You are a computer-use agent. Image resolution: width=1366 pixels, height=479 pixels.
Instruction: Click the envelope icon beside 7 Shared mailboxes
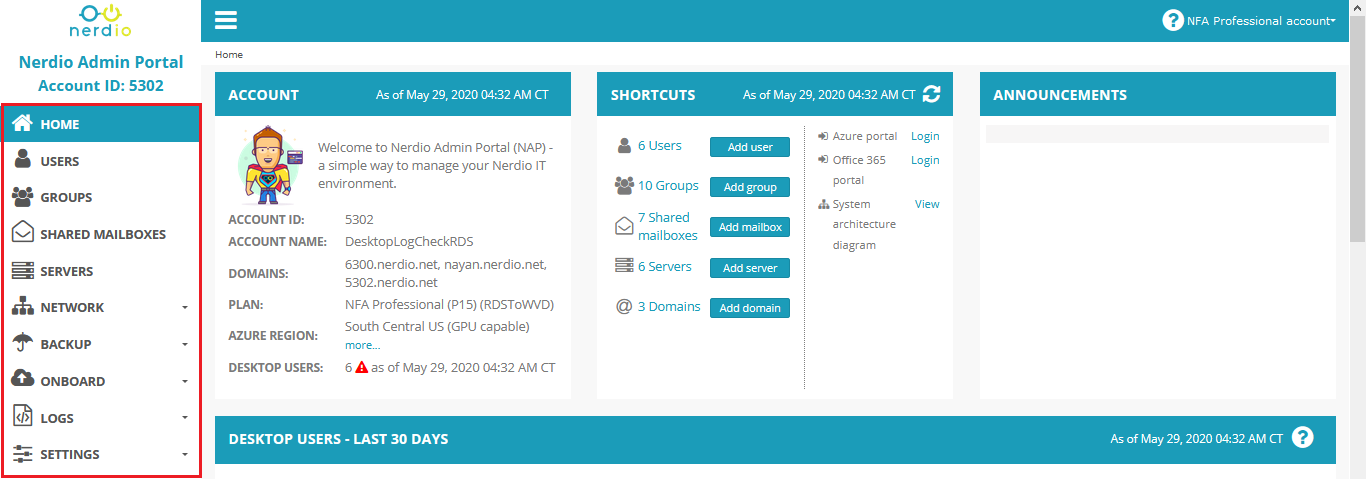tap(624, 227)
